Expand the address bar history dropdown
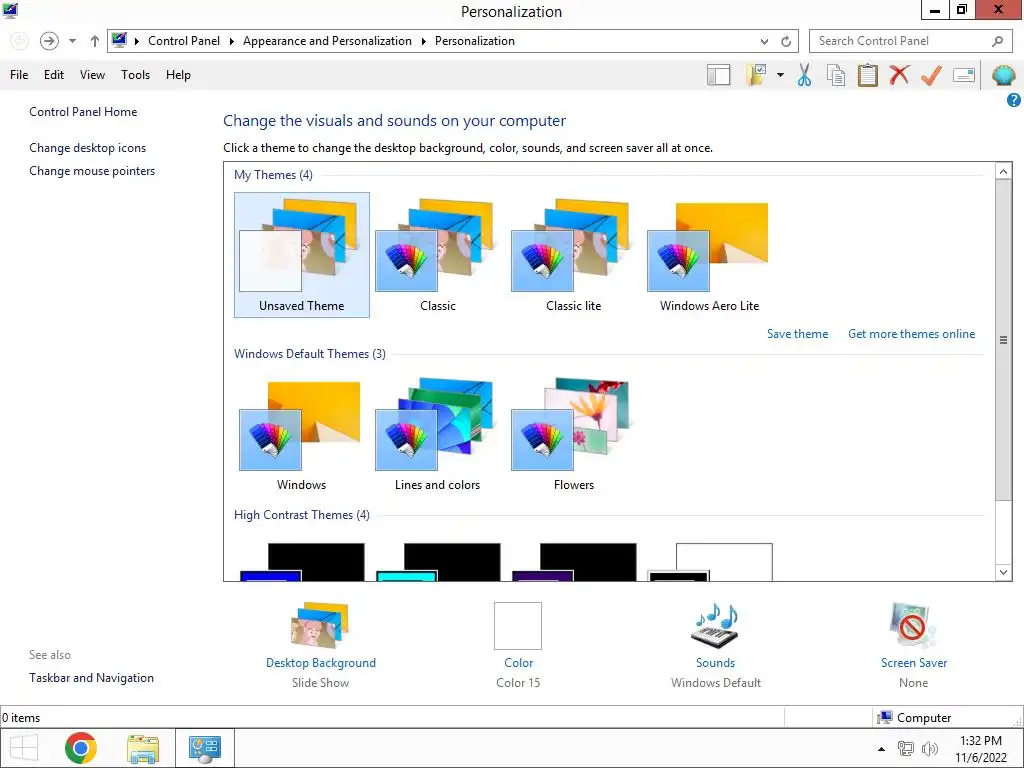Viewport: 1024px width, 768px height. [764, 41]
